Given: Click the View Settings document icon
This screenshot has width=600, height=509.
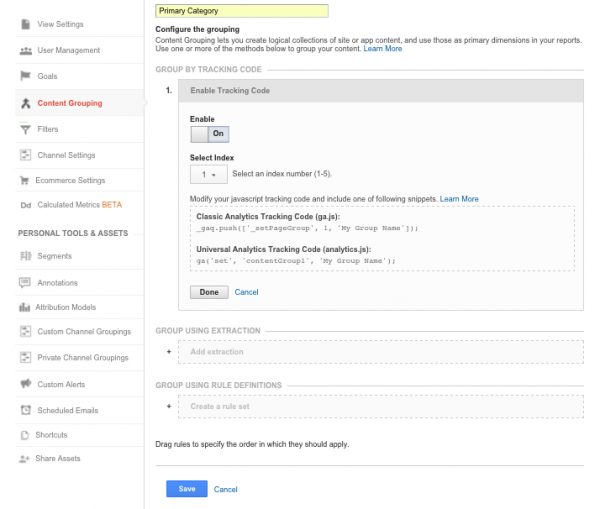Looking at the screenshot, I should [x=26, y=24].
